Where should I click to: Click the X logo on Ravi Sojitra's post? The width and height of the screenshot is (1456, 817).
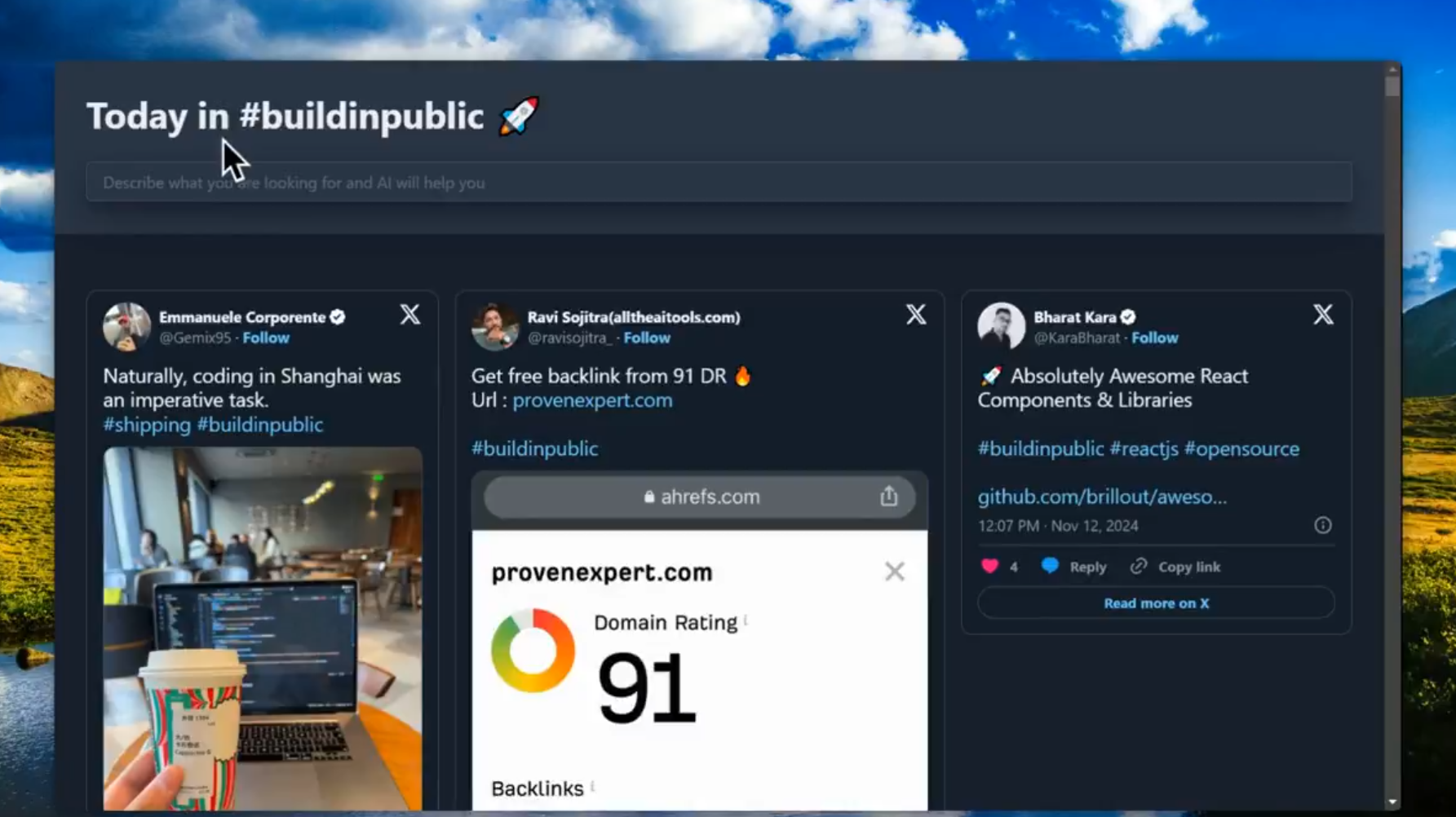click(915, 315)
